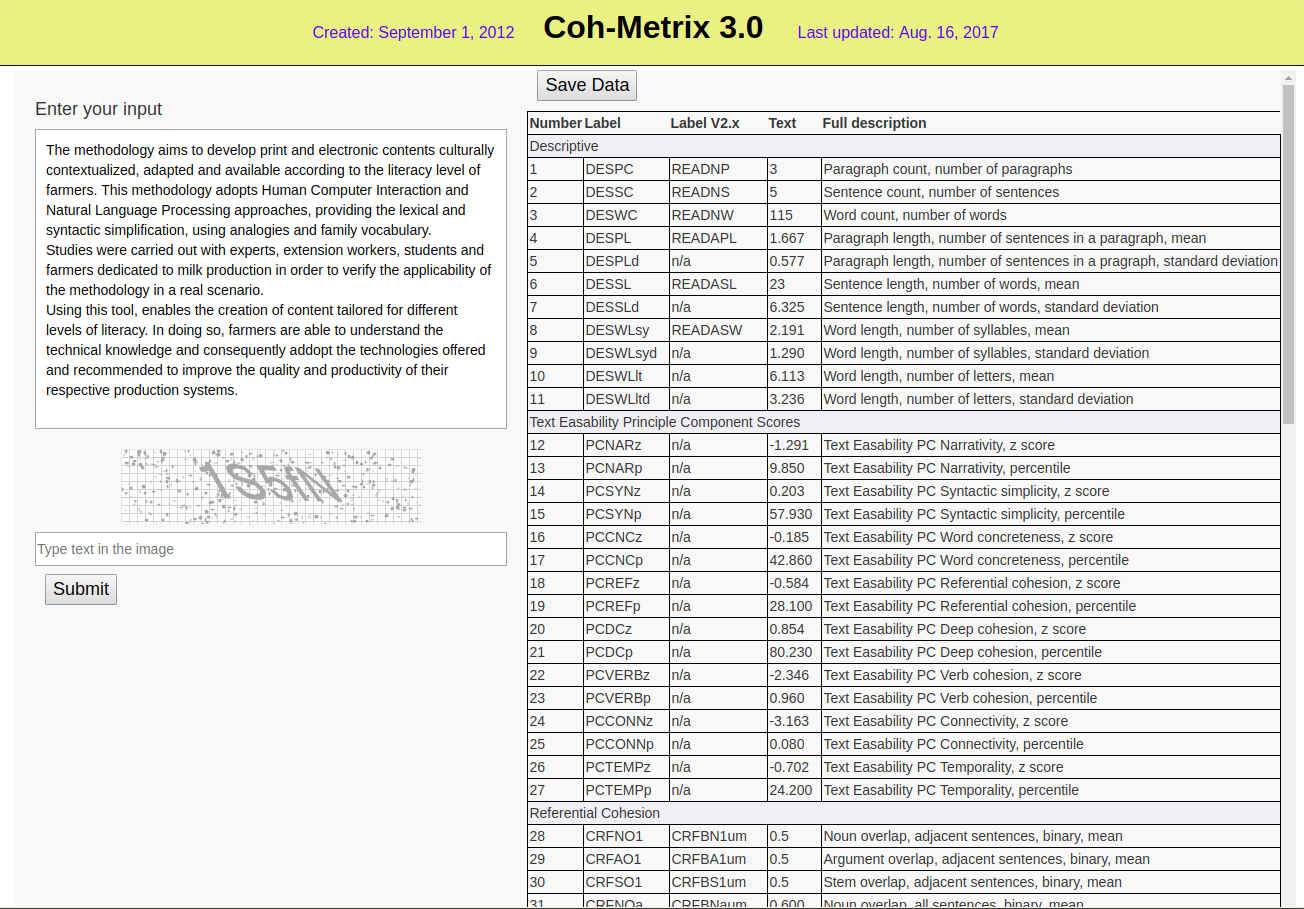The width and height of the screenshot is (1304, 909).
Task: Click the PCTEMPz label cell
Action: coord(626,767)
